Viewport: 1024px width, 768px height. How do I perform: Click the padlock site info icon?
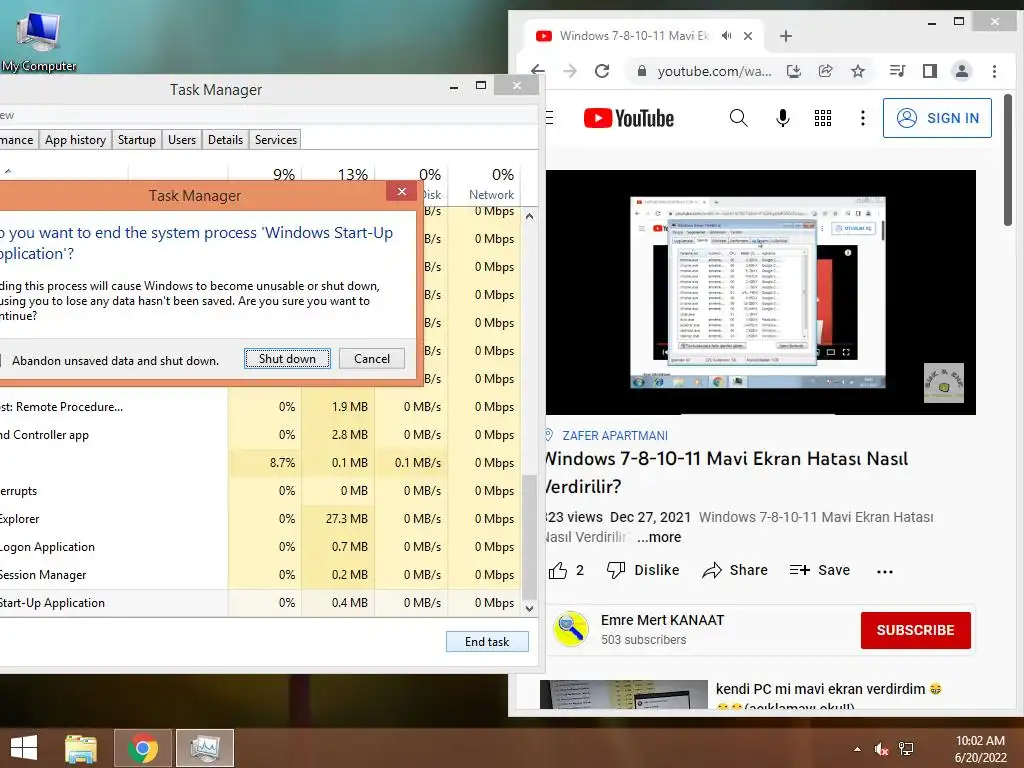pyautogui.click(x=641, y=71)
